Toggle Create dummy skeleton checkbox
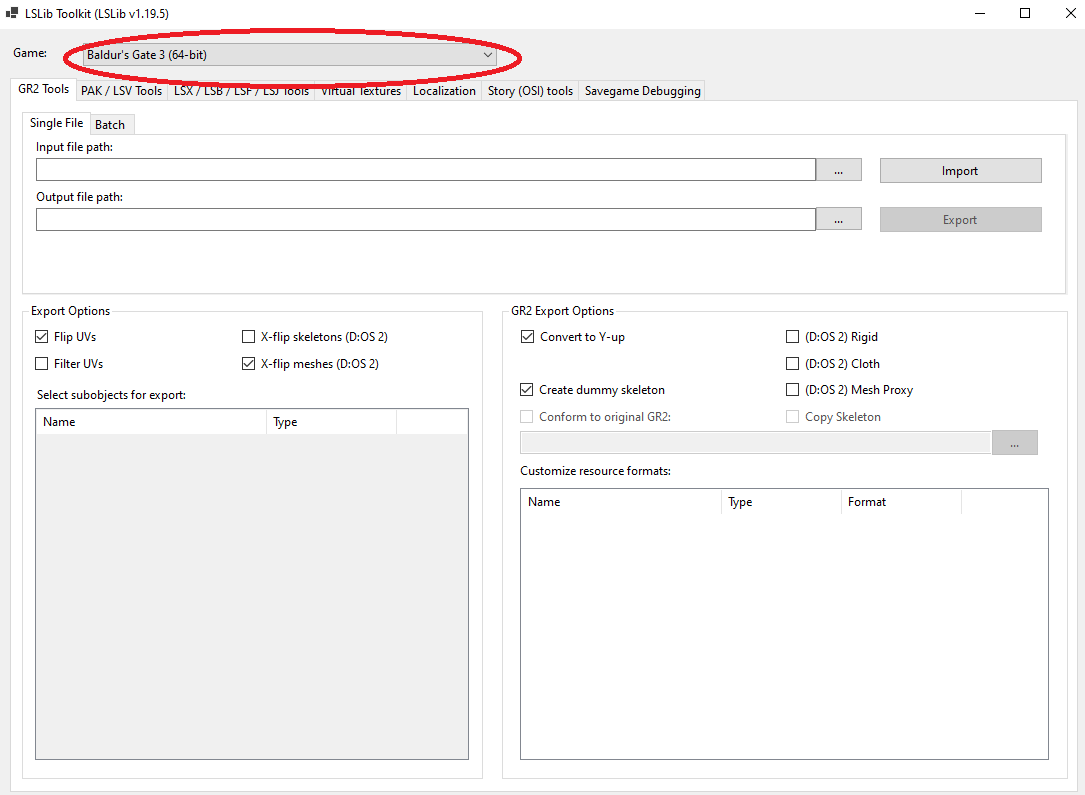The image size is (1085, 795). click(x=527, y=390)
